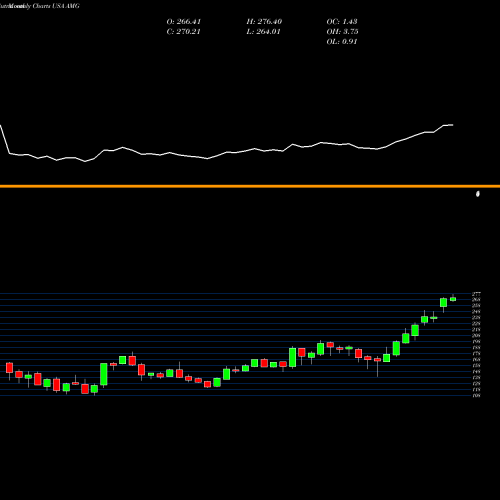Screen dimensions: 500x500
Task: Click the top 277 price axis label
Action: pyautogui.click(x=476, y=294)
